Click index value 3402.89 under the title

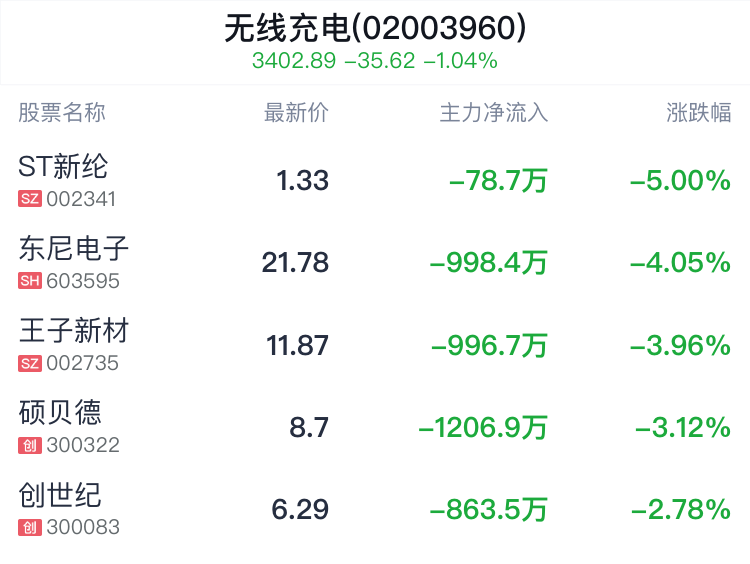[x=294, y=61]
